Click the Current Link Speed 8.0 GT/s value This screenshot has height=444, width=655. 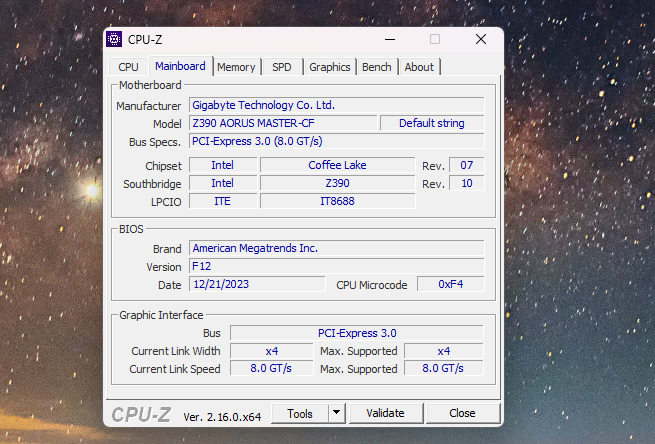[272, 368]
